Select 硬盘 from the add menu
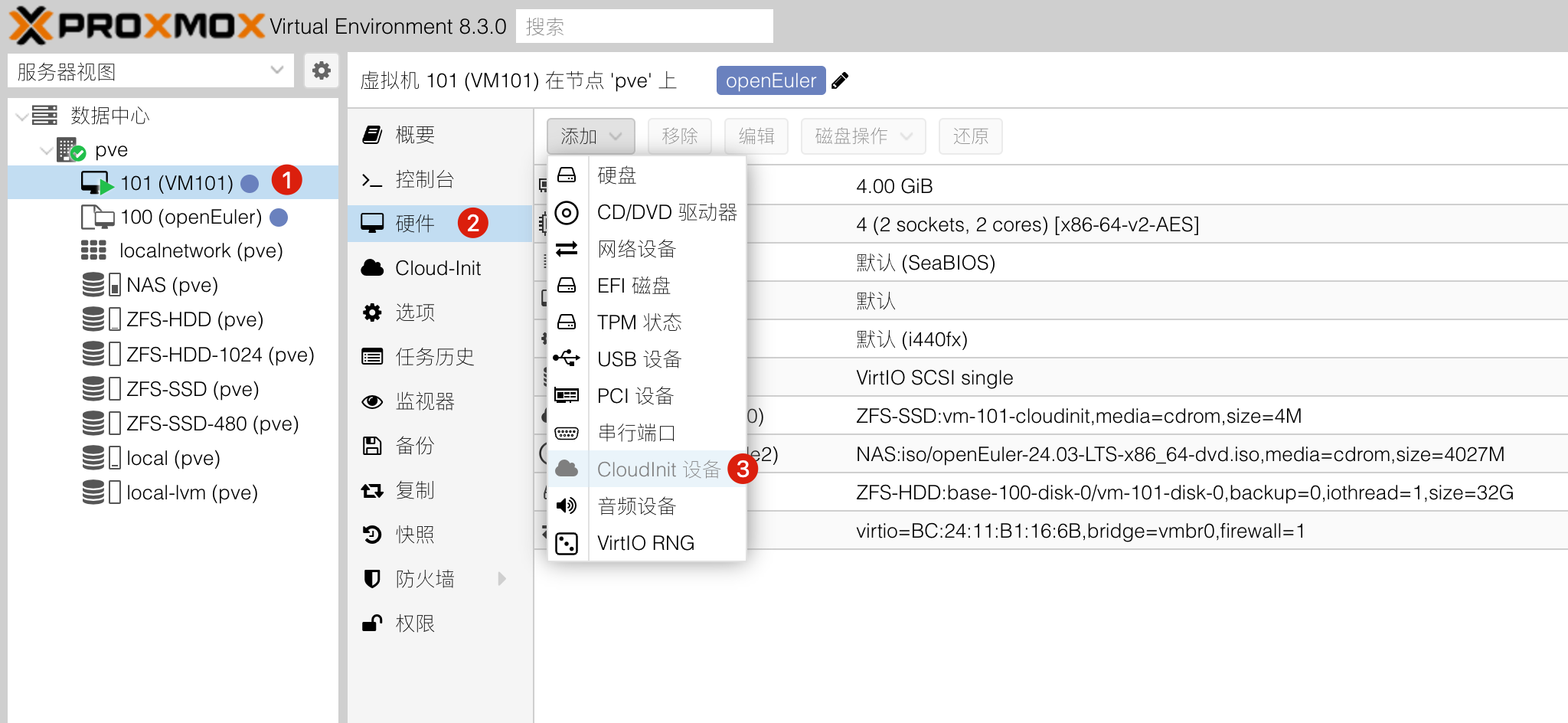Screen dimensions: 1568x723 647,175
